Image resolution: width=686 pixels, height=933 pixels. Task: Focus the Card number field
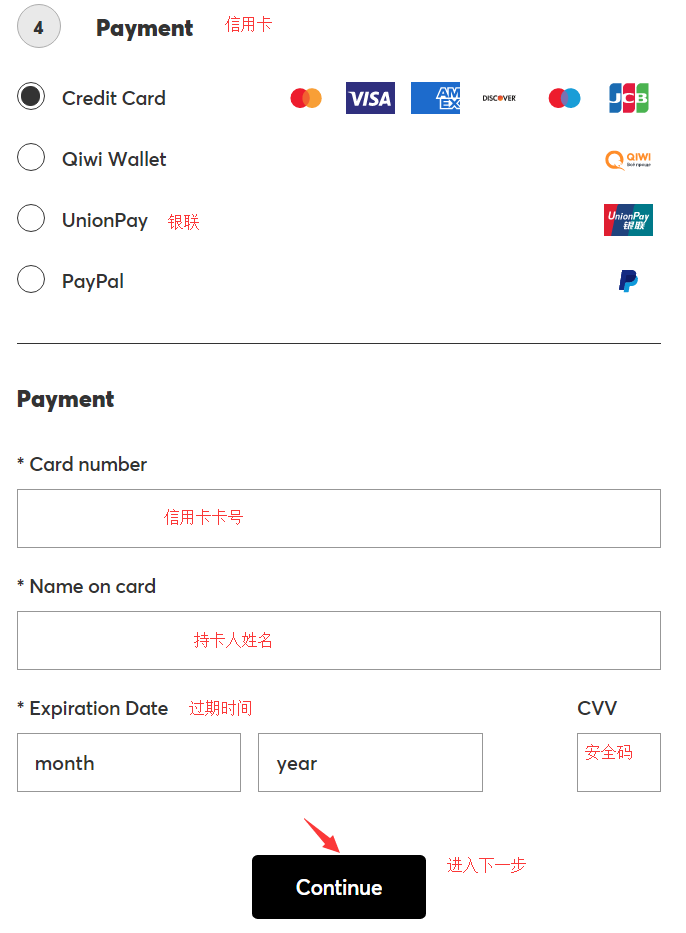(x=339, y=518)
